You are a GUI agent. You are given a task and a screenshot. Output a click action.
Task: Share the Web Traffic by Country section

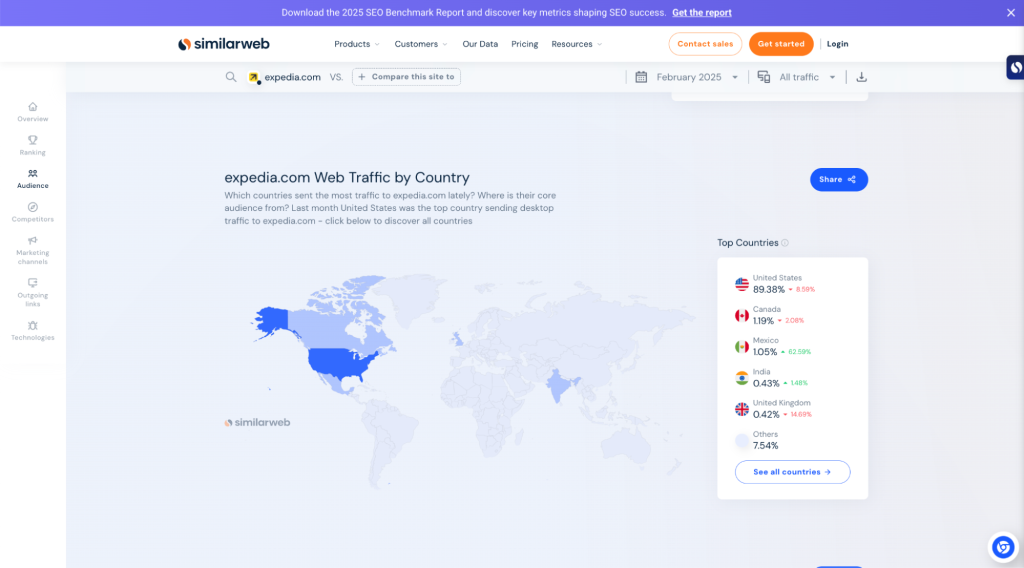pos(839,180)
